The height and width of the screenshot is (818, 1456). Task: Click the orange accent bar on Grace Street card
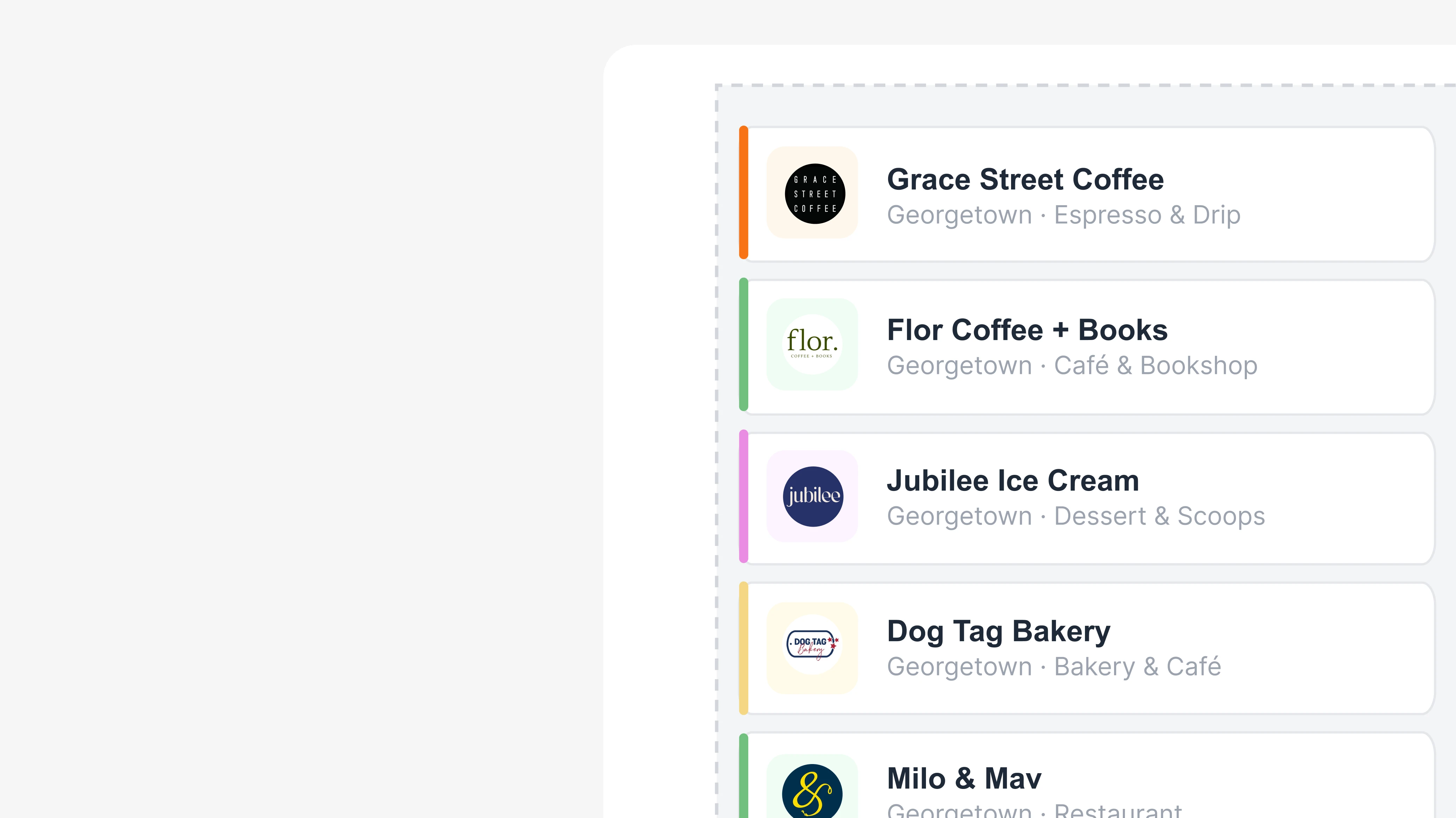744,193
